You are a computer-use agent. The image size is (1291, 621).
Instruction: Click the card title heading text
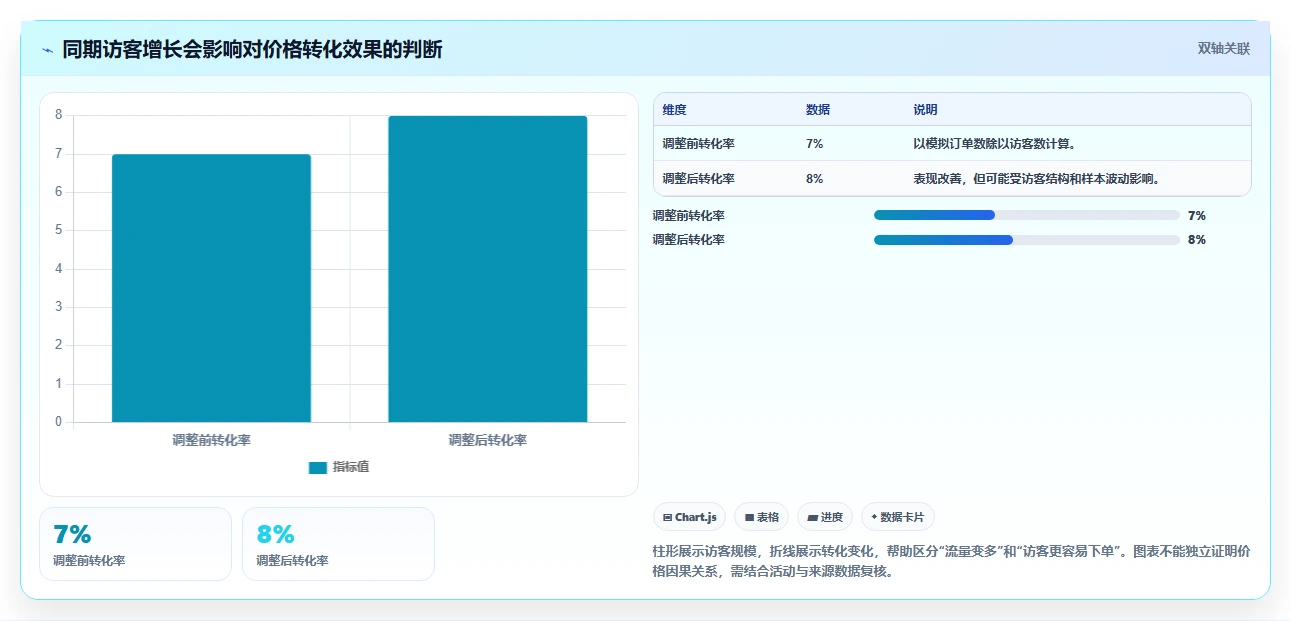252,50
